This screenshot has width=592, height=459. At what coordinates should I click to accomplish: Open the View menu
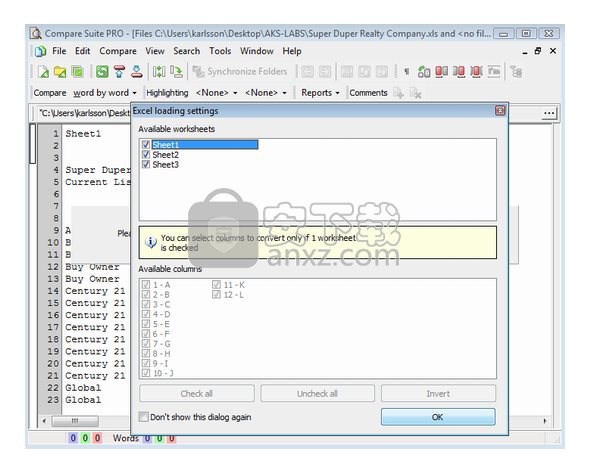click(x=155, y=51)
